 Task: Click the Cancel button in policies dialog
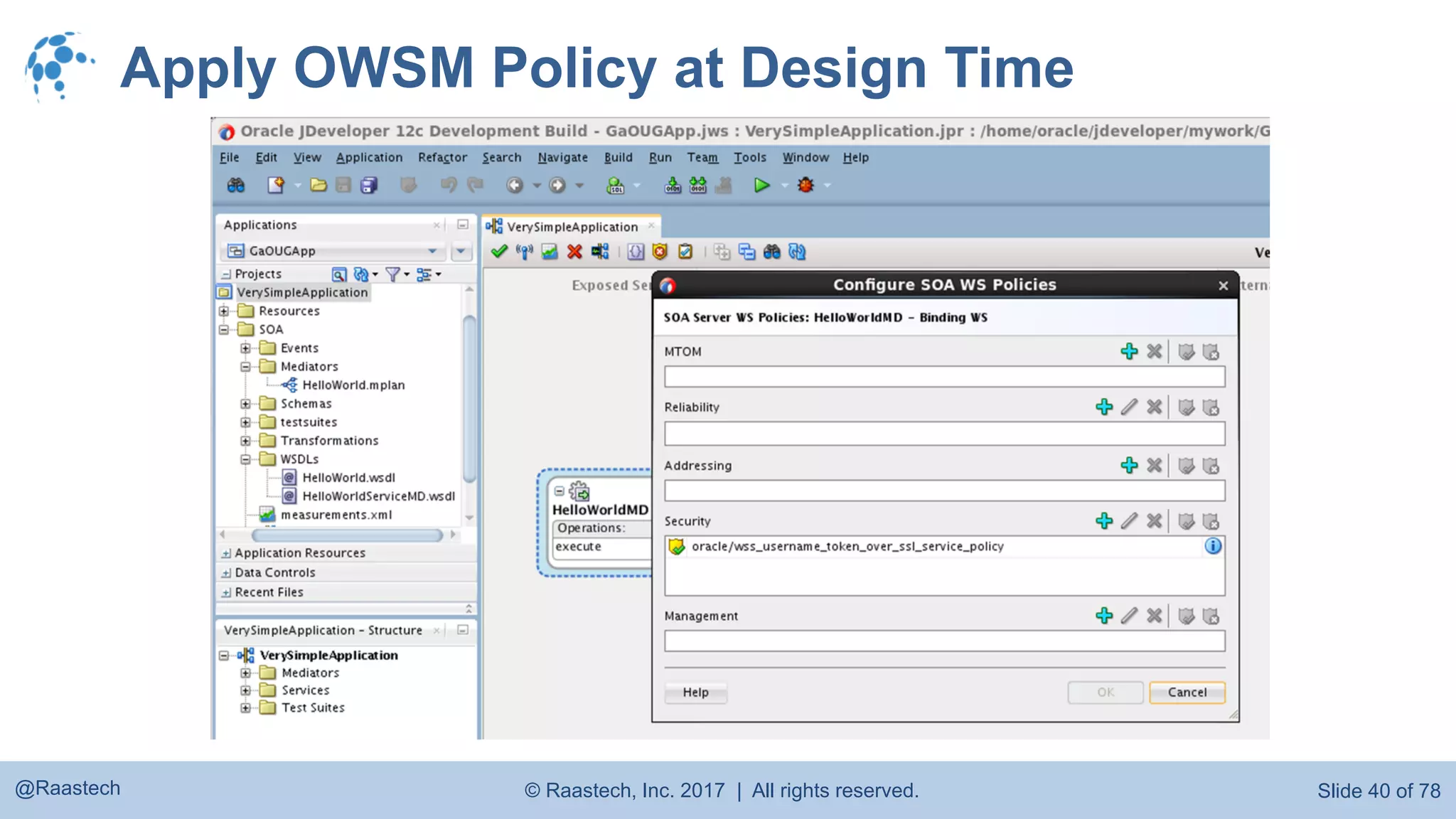pos(1187,692)
